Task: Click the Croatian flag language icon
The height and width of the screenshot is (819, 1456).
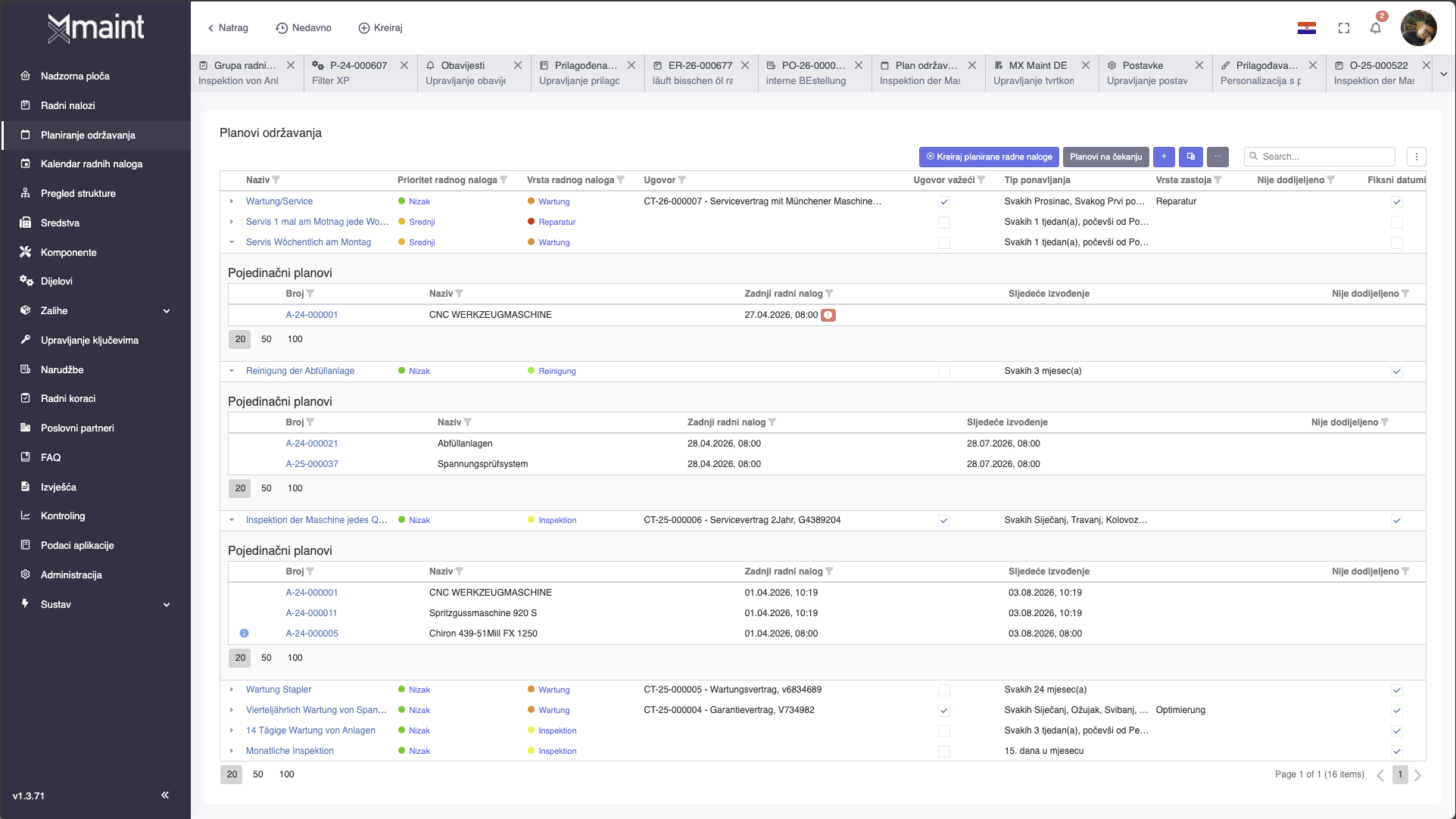Action: 1306,28
